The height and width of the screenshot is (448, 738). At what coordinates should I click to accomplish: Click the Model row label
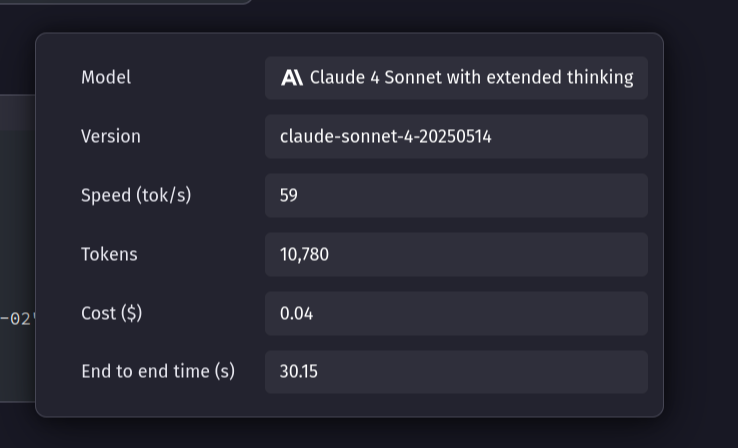click(x=106, y=77)
